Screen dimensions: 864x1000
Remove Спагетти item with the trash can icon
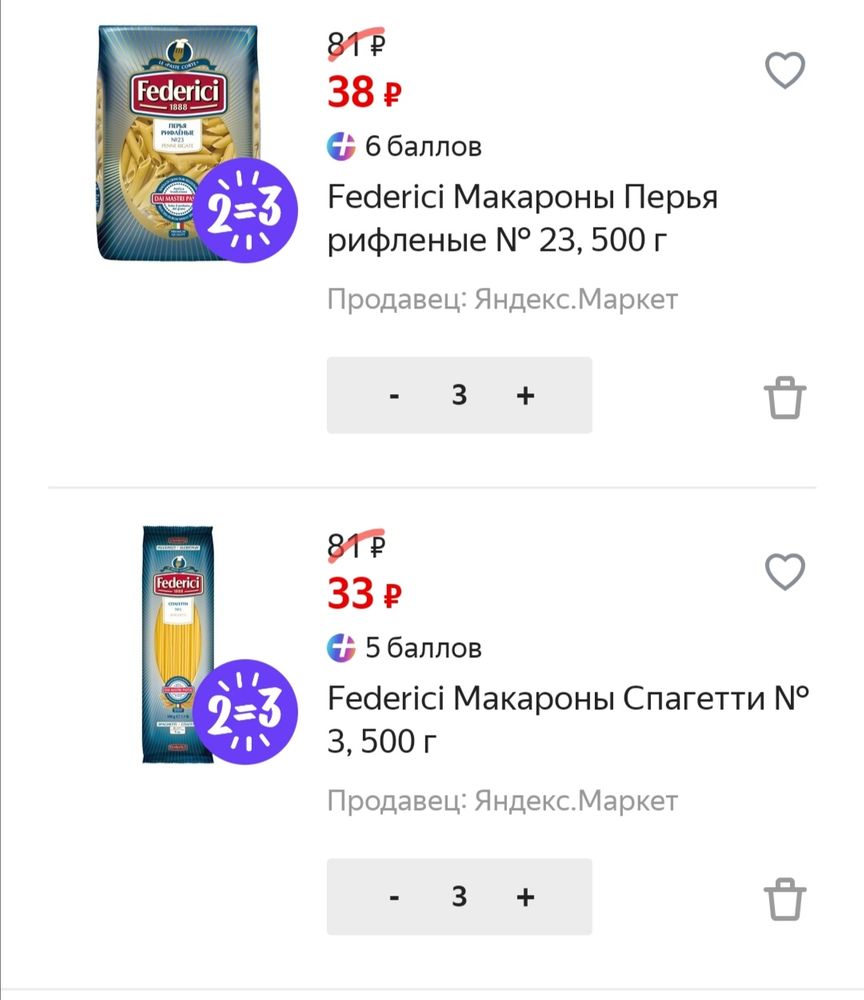(x=785, y=897)
